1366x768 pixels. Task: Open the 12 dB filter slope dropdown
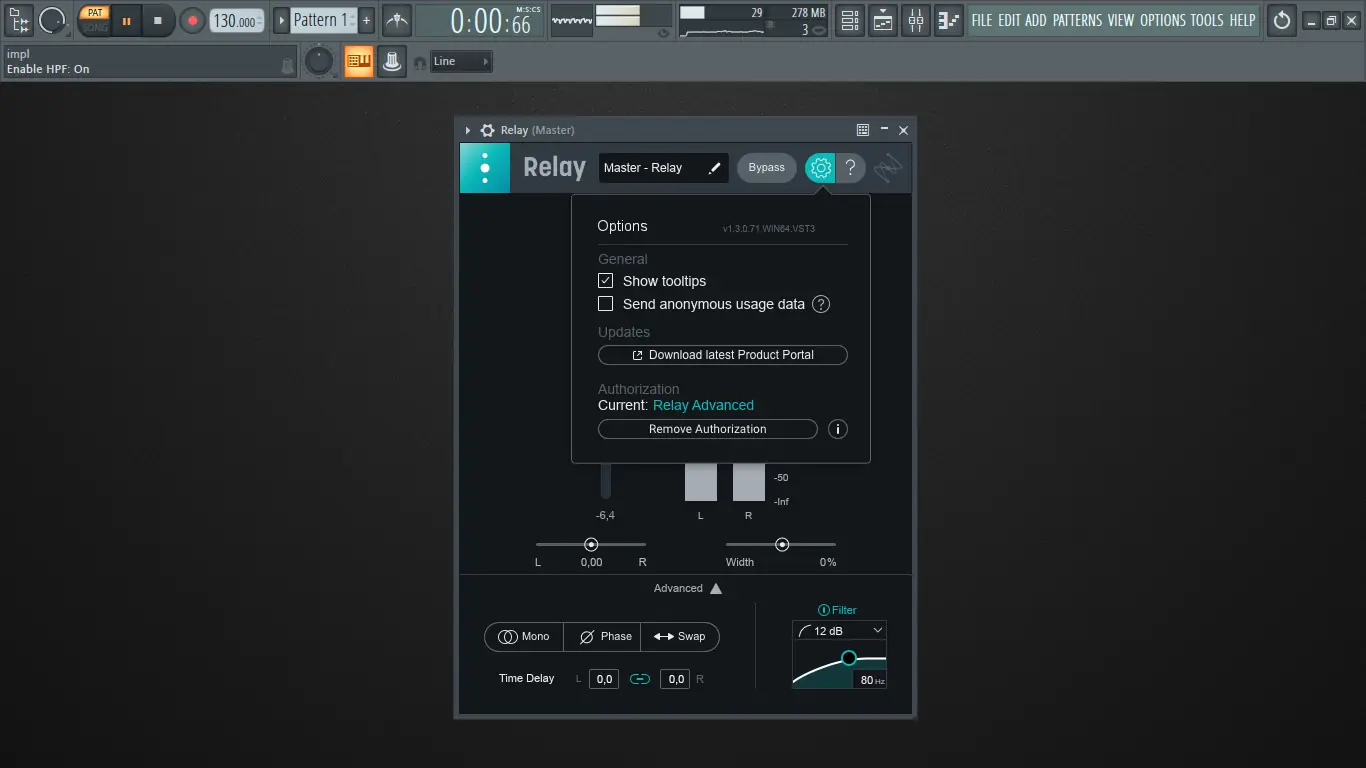tap(840, 631)
